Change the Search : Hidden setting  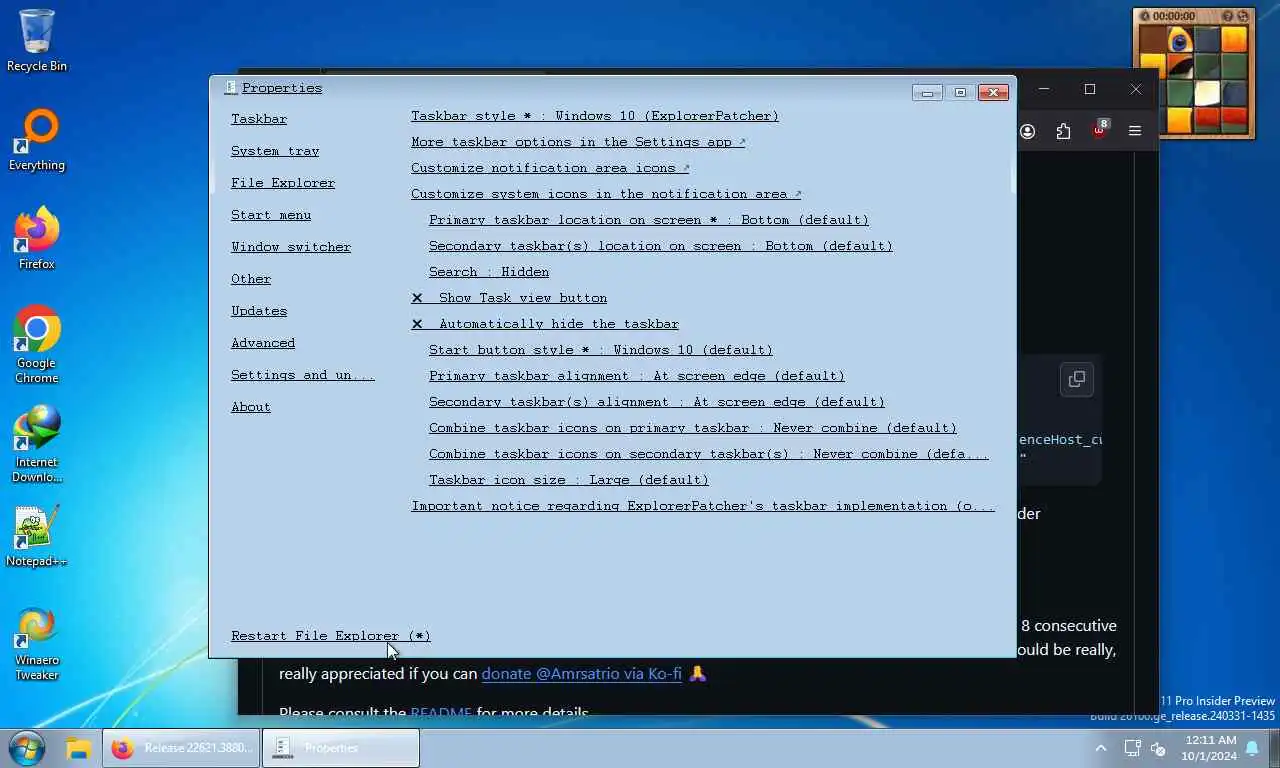pyautogui.click(x=489, y=272)
